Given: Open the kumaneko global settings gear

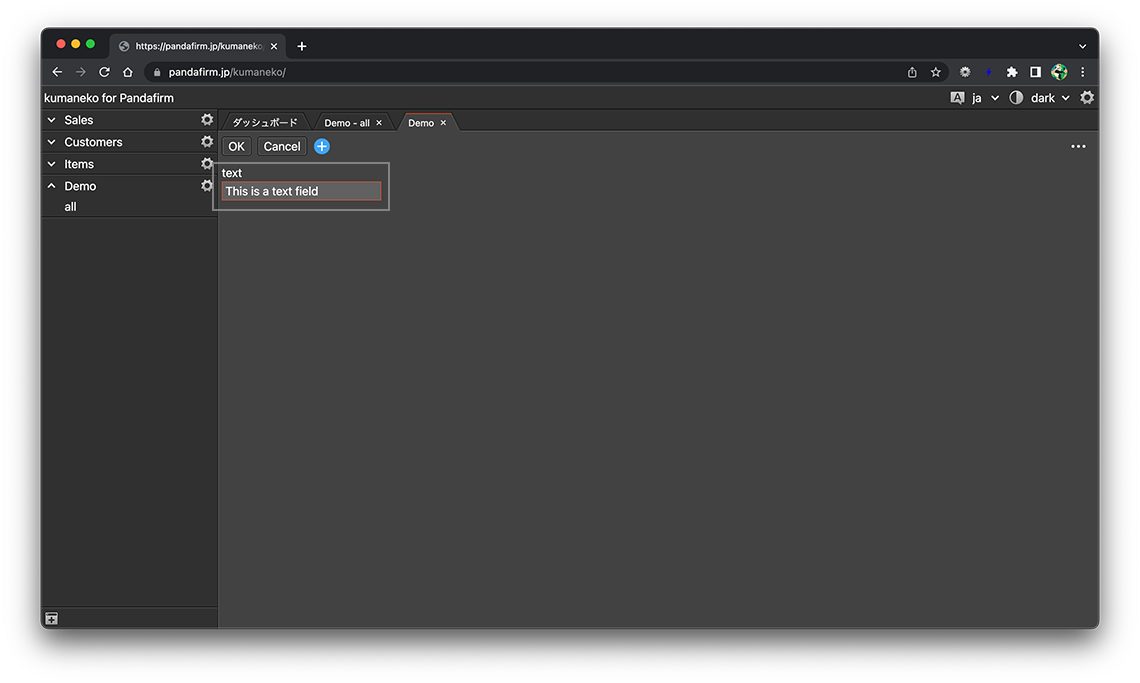Looking at the screenshot, I should (1087, 98).
